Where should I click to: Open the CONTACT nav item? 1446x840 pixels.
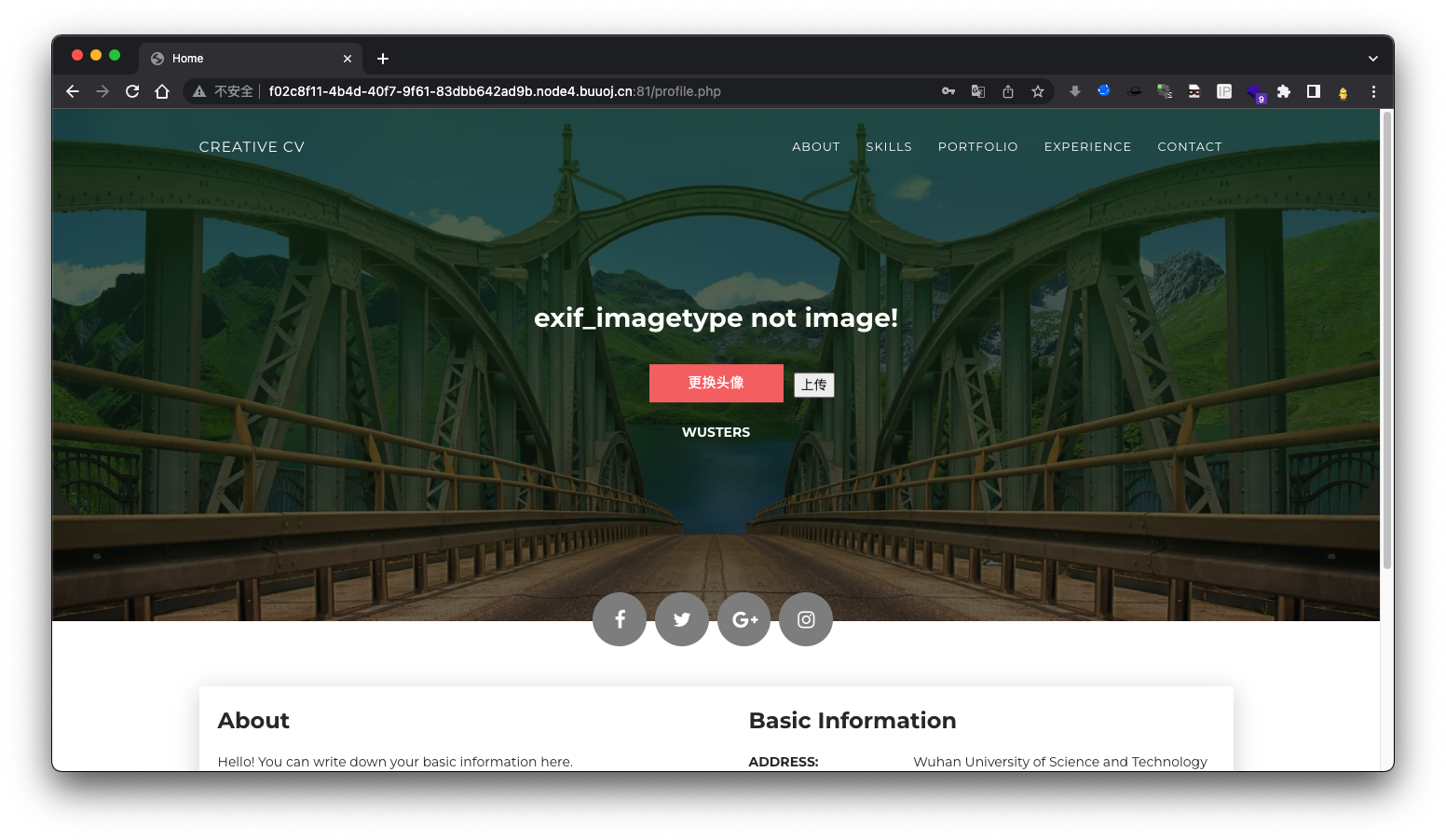[x=1190, y=147]
